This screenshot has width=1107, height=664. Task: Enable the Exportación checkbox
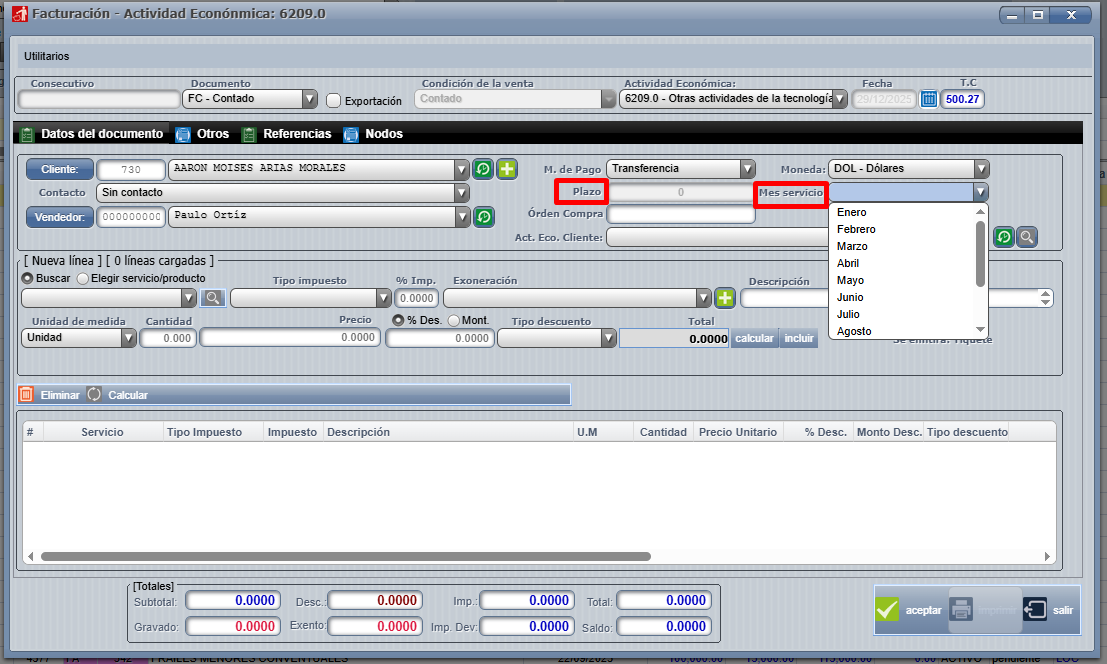[334, 101]
